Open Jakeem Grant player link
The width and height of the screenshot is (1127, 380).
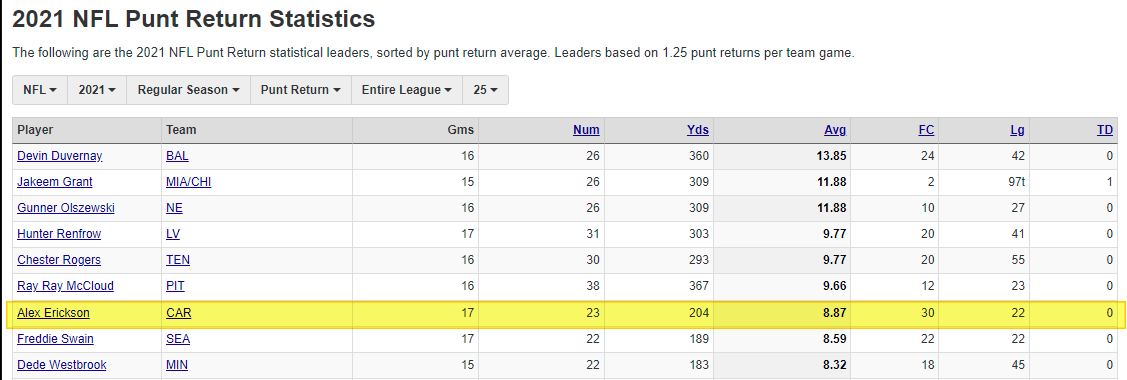pos(55,182)
